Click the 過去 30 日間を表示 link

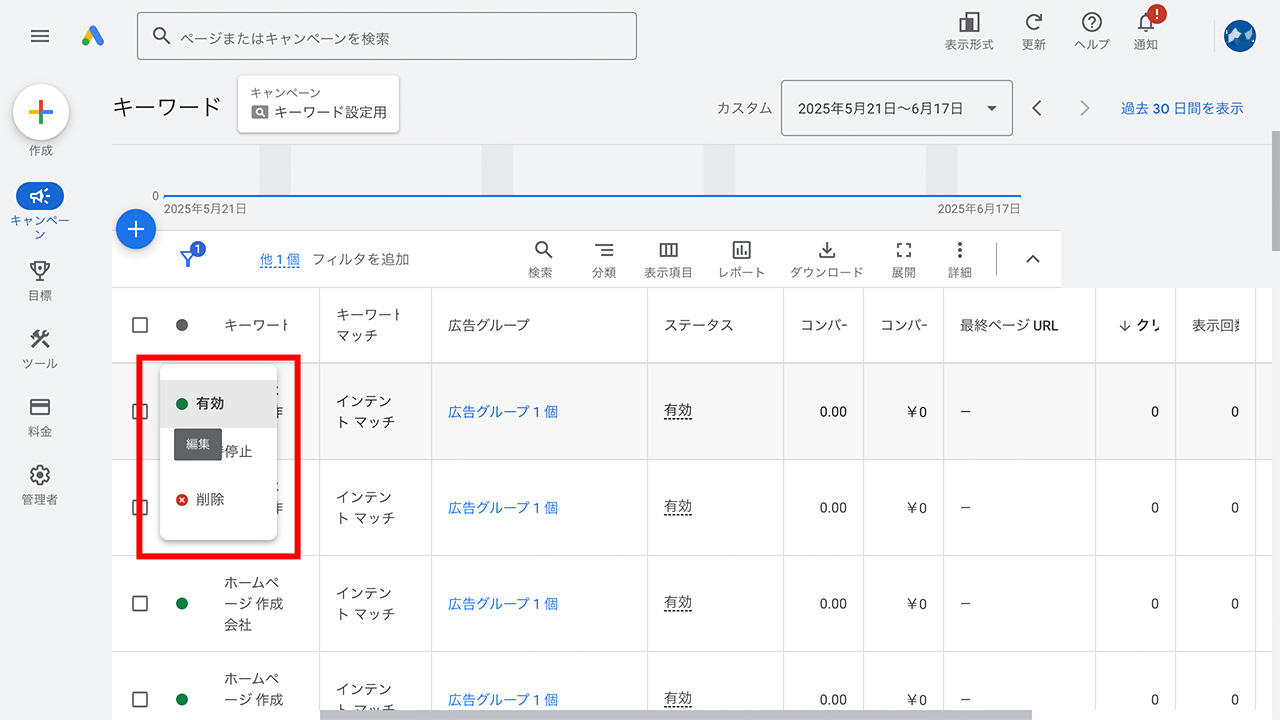click(1182, 107)
